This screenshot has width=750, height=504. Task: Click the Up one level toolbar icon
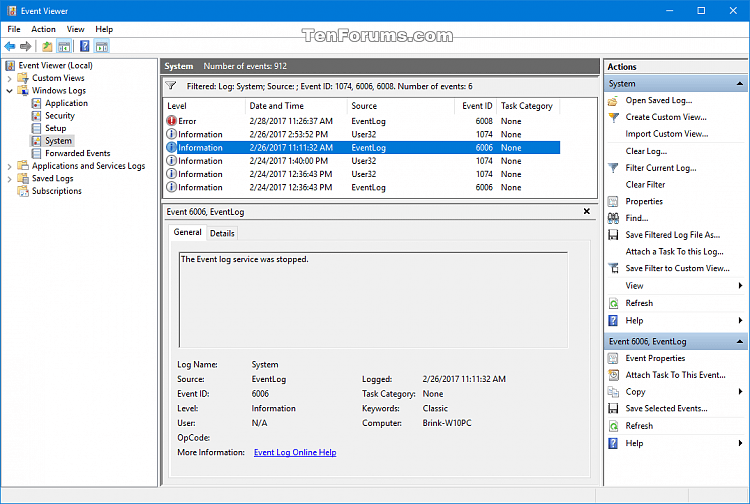click(47, 46)
